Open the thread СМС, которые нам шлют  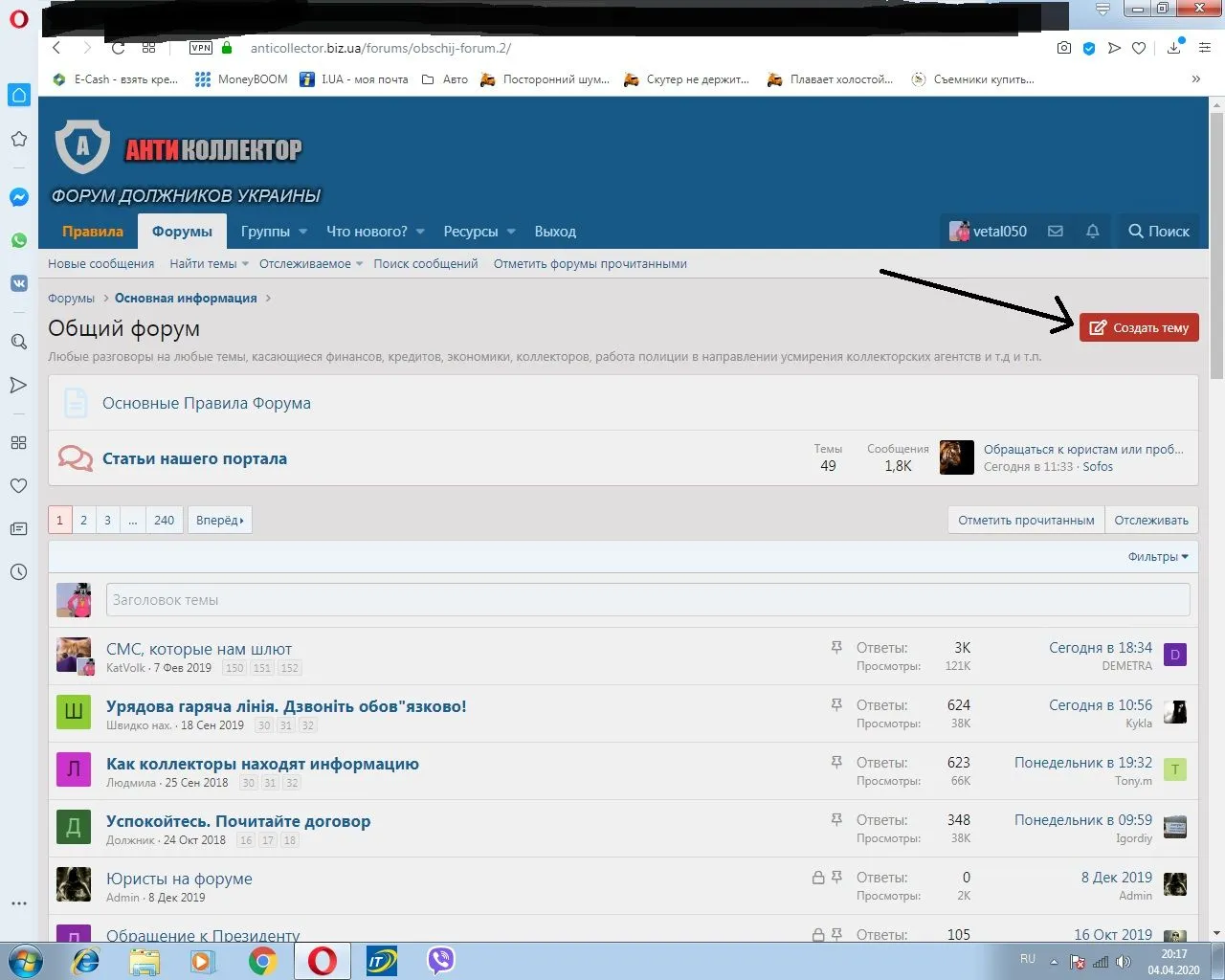point(199,649)
